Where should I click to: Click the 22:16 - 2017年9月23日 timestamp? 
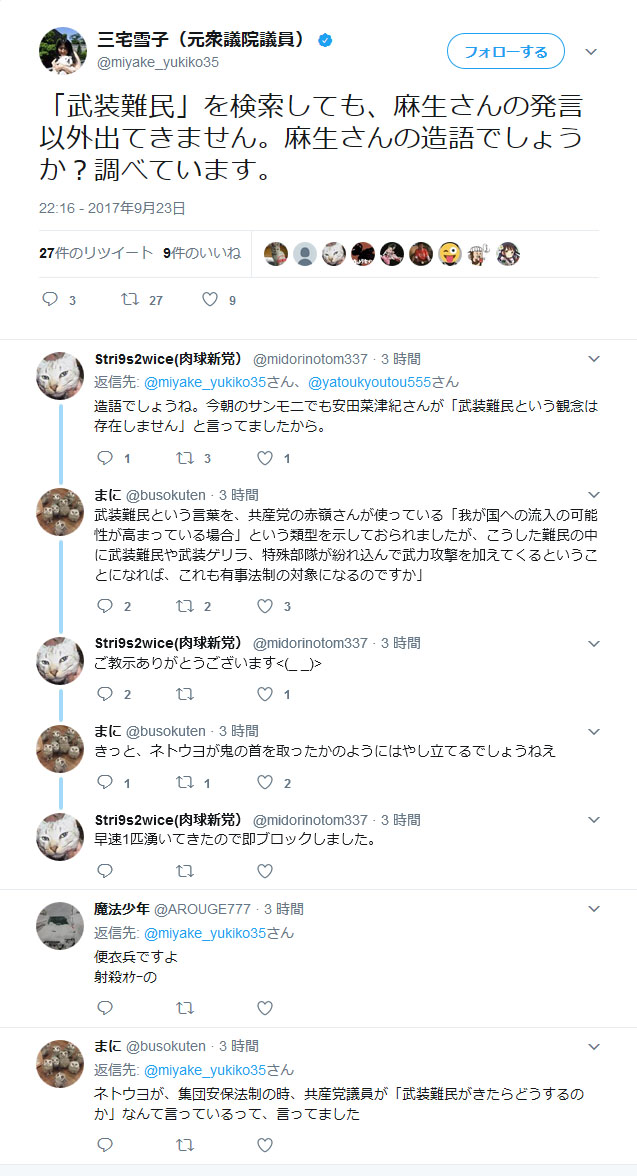pos(113,208)
